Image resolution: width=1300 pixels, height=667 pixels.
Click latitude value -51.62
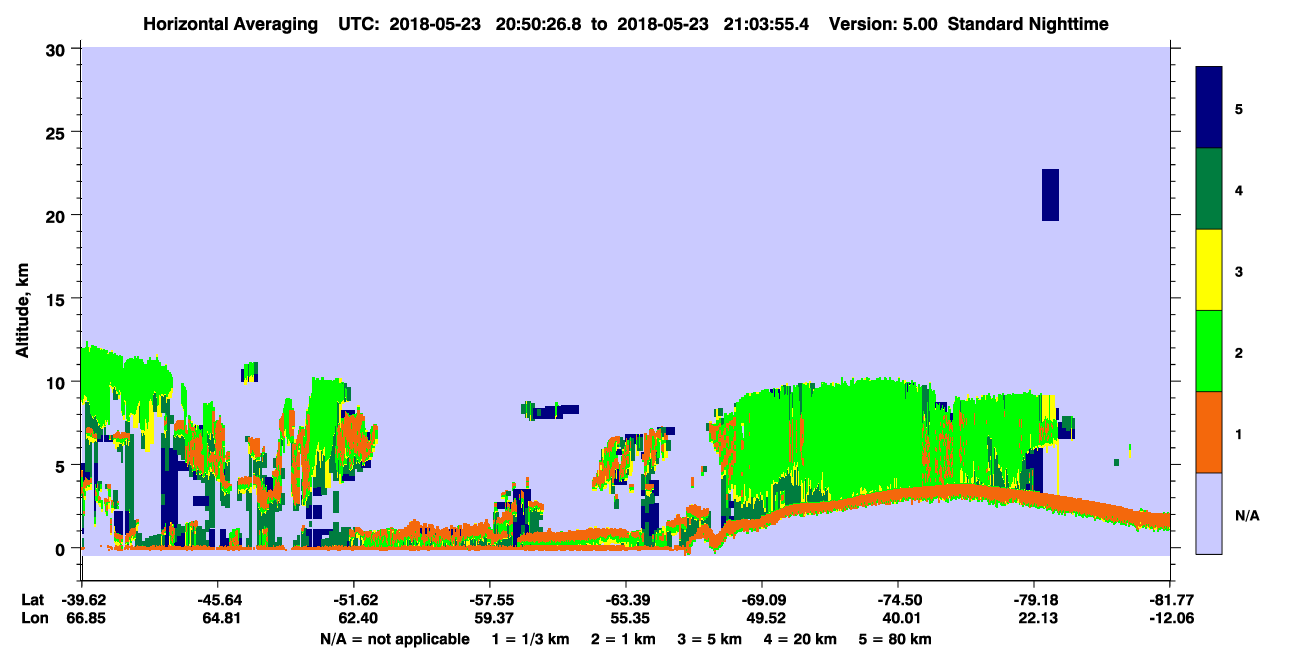[x=353, y=600]
